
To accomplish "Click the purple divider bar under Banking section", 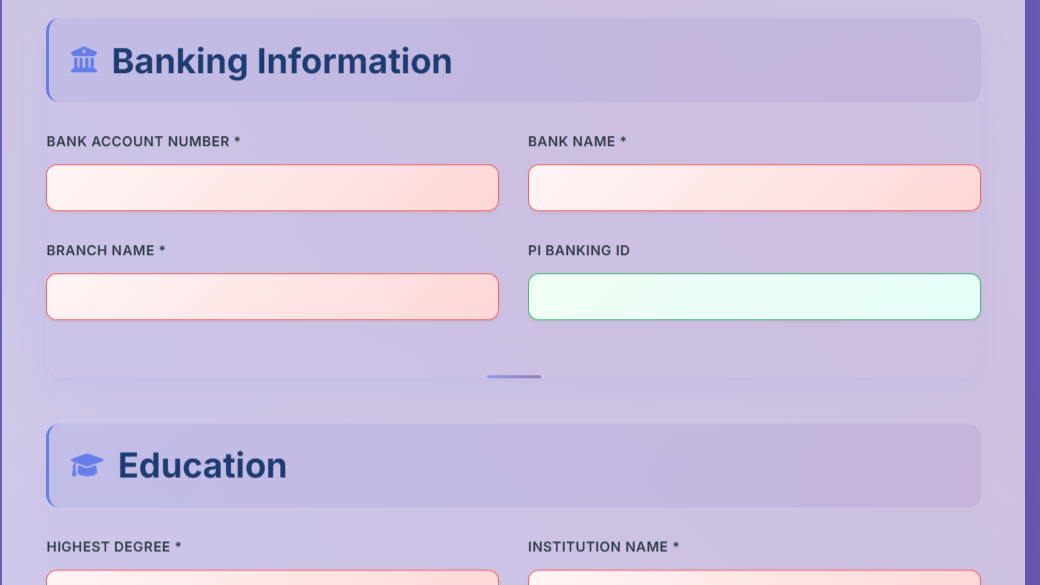I will tap(514, 377).
